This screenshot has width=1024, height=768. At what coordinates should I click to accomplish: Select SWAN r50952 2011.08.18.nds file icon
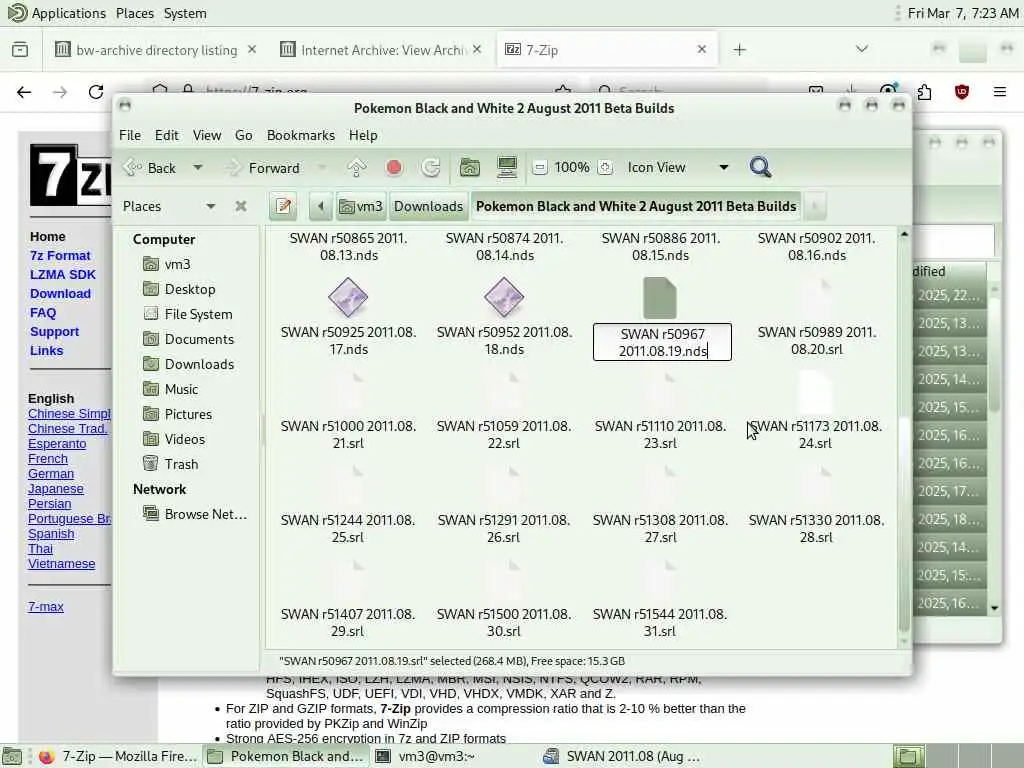(504, 297)
